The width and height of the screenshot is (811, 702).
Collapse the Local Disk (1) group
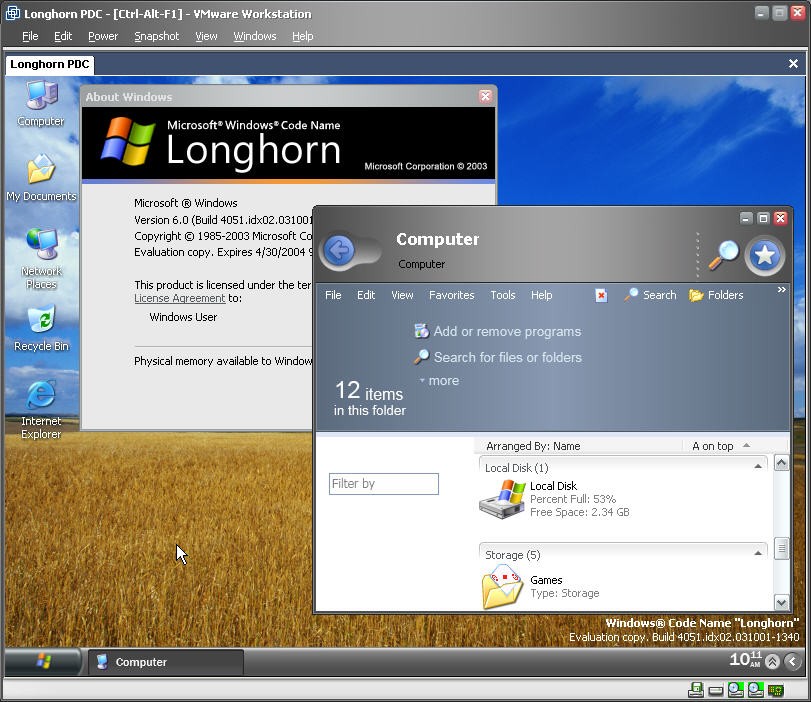[757, 467]
